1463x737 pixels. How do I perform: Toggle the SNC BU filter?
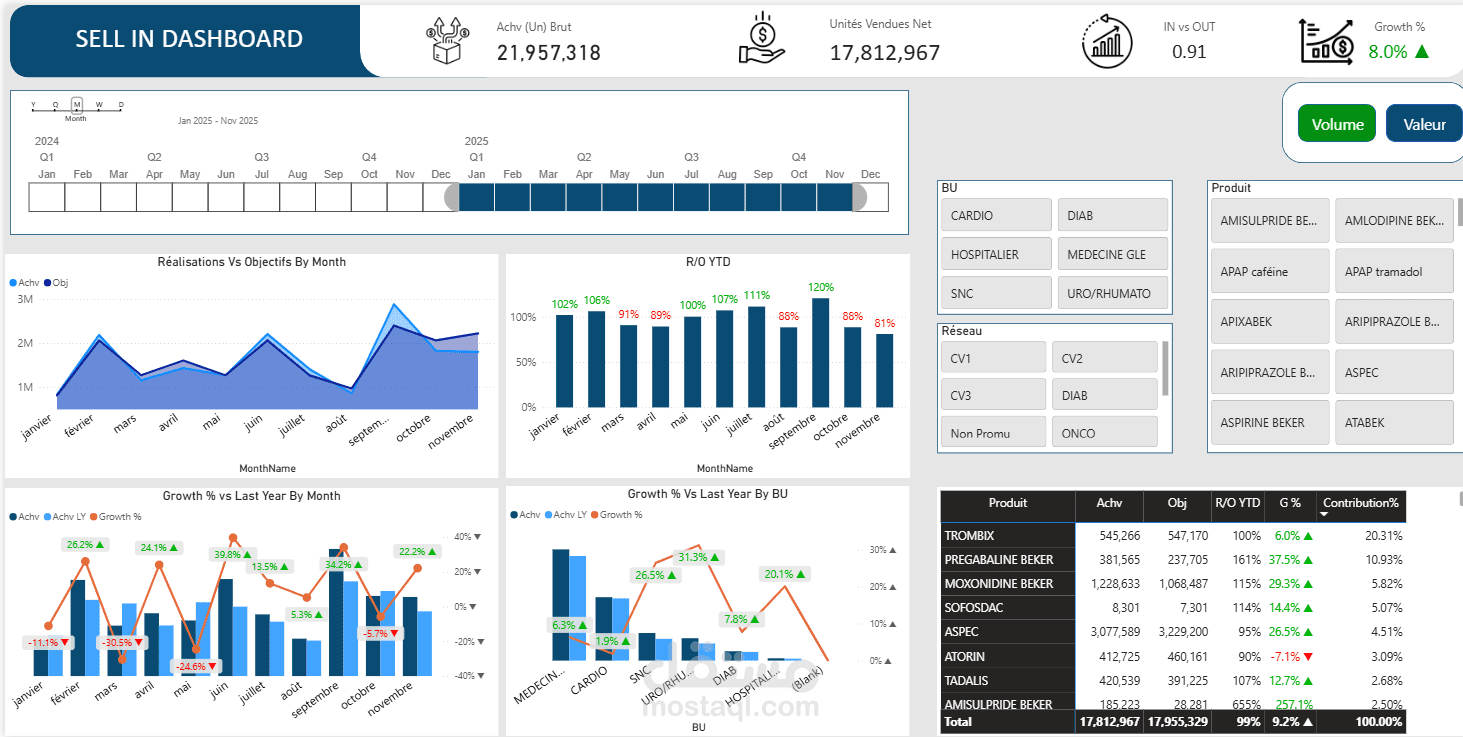coord(996,293)
